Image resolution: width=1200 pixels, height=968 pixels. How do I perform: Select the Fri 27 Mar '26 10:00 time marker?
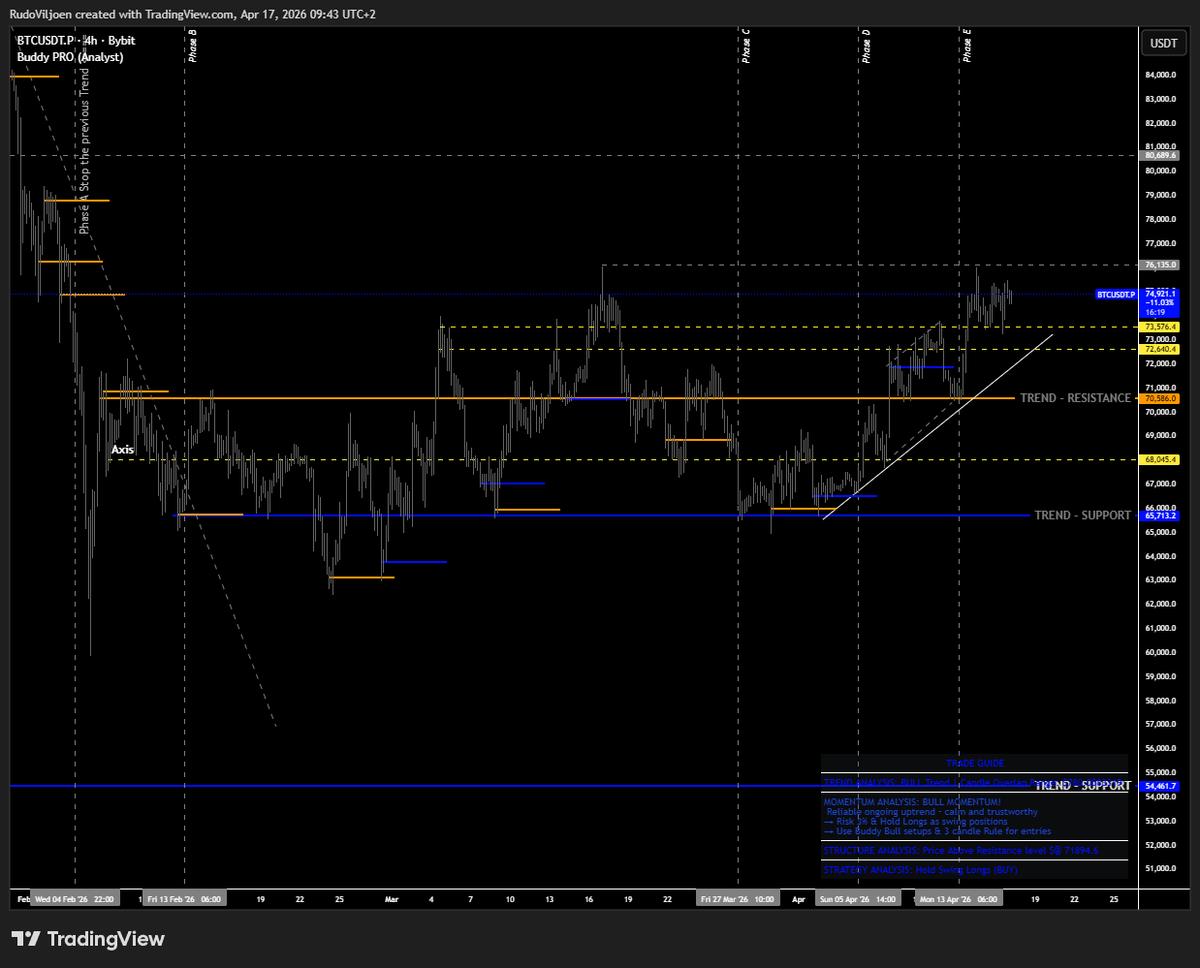tap(737, 899)
